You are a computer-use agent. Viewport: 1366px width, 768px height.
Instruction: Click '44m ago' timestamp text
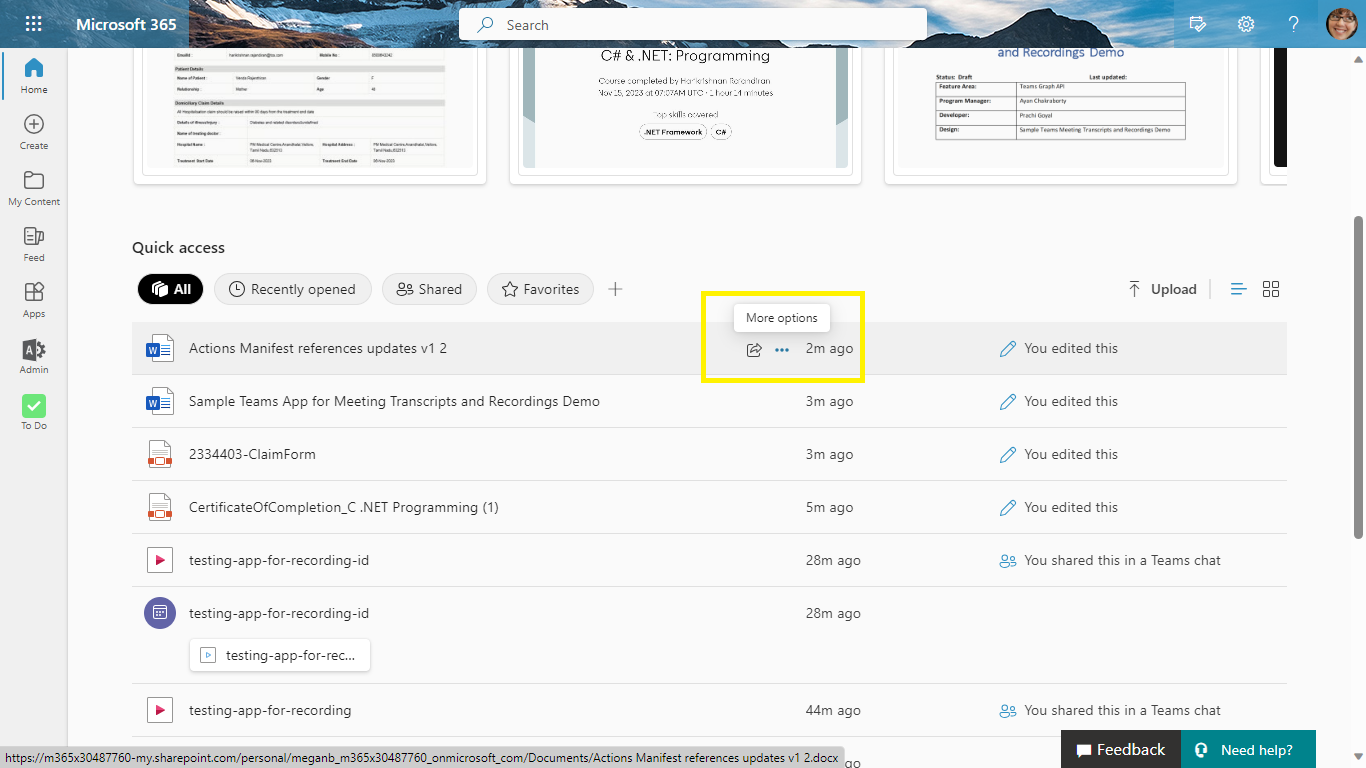(833, 710)
